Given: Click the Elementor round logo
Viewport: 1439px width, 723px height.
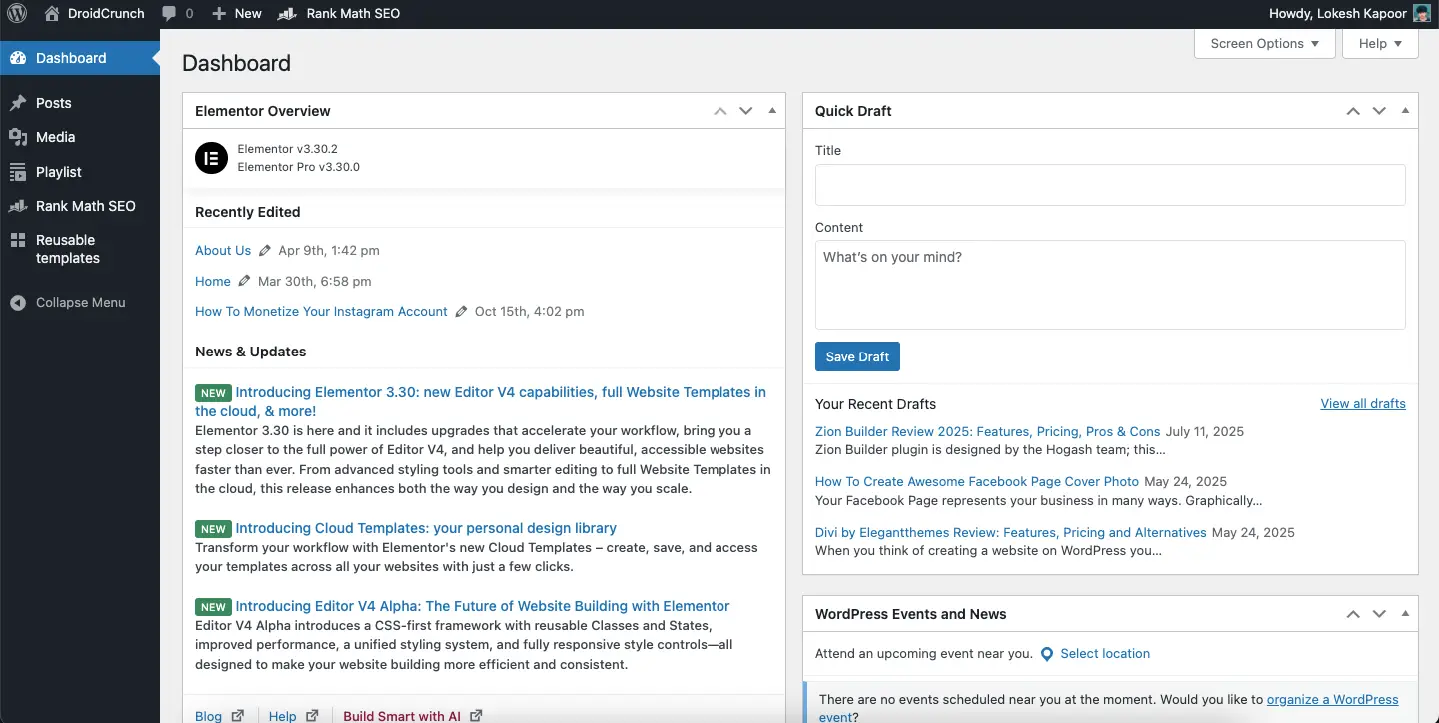Looking at the screenshot, I should pos(211,158).
